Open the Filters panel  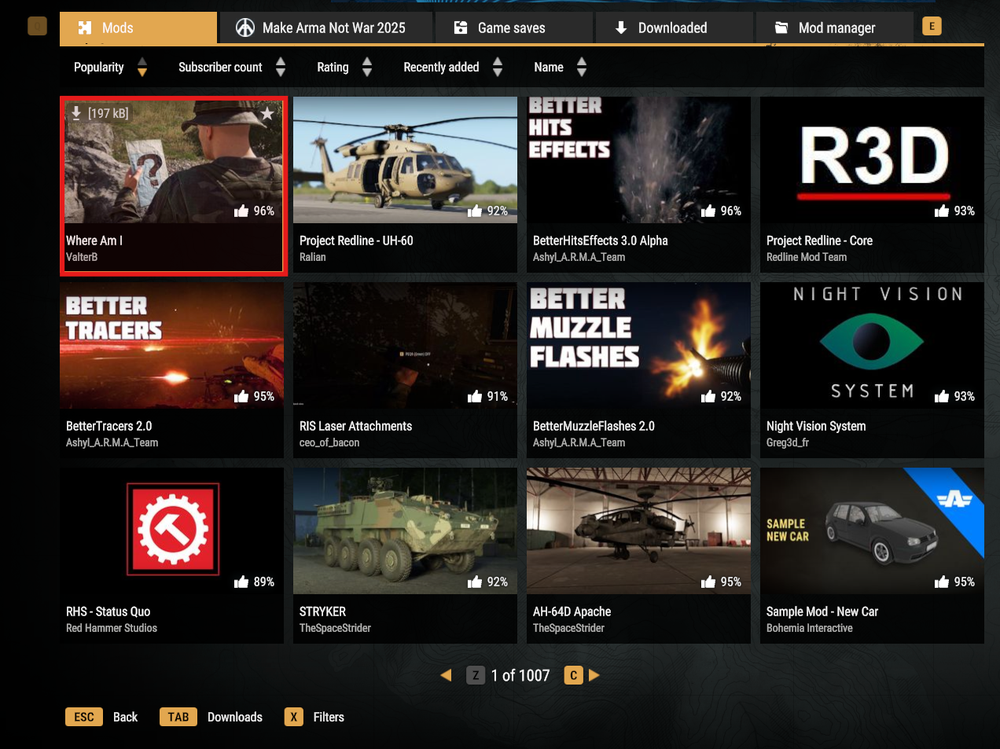tap(328, 717)
